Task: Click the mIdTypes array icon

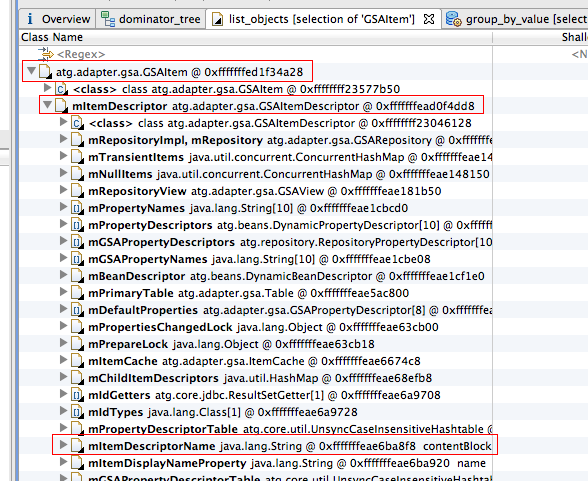Action: pos(77,412)
